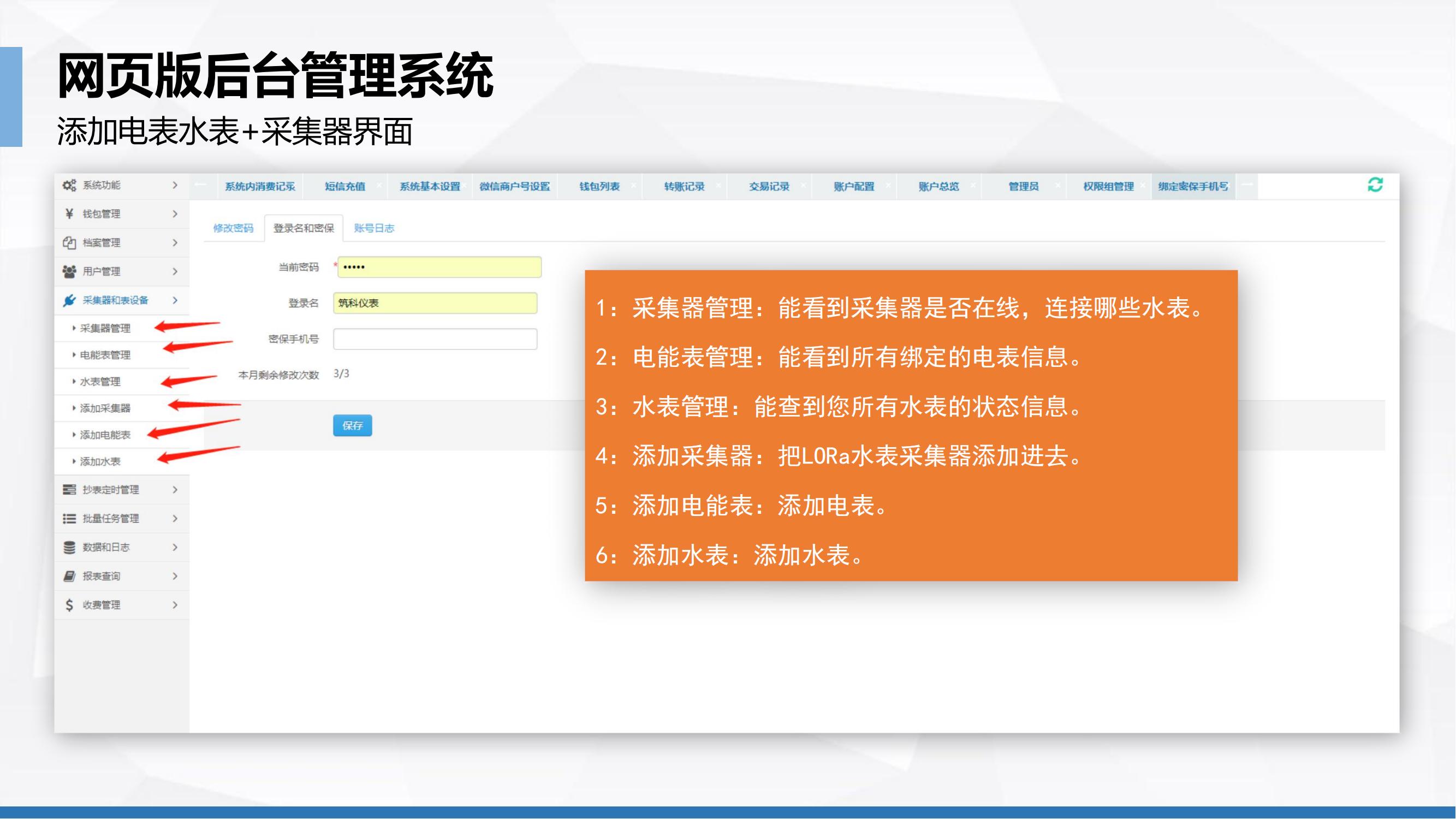The width and height of the screenshot is (1456, 819).
Task: Click the 钱包管理 yen icon
Action: (x=69, y=213)
